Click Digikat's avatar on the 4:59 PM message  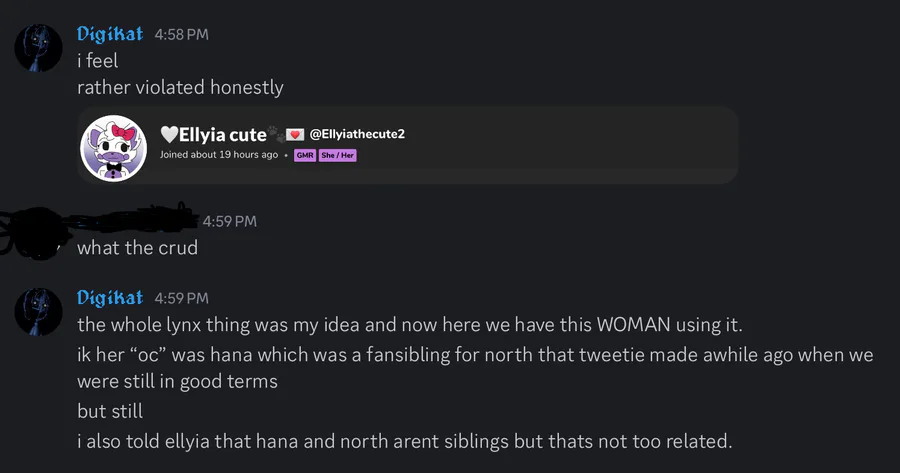39,310
